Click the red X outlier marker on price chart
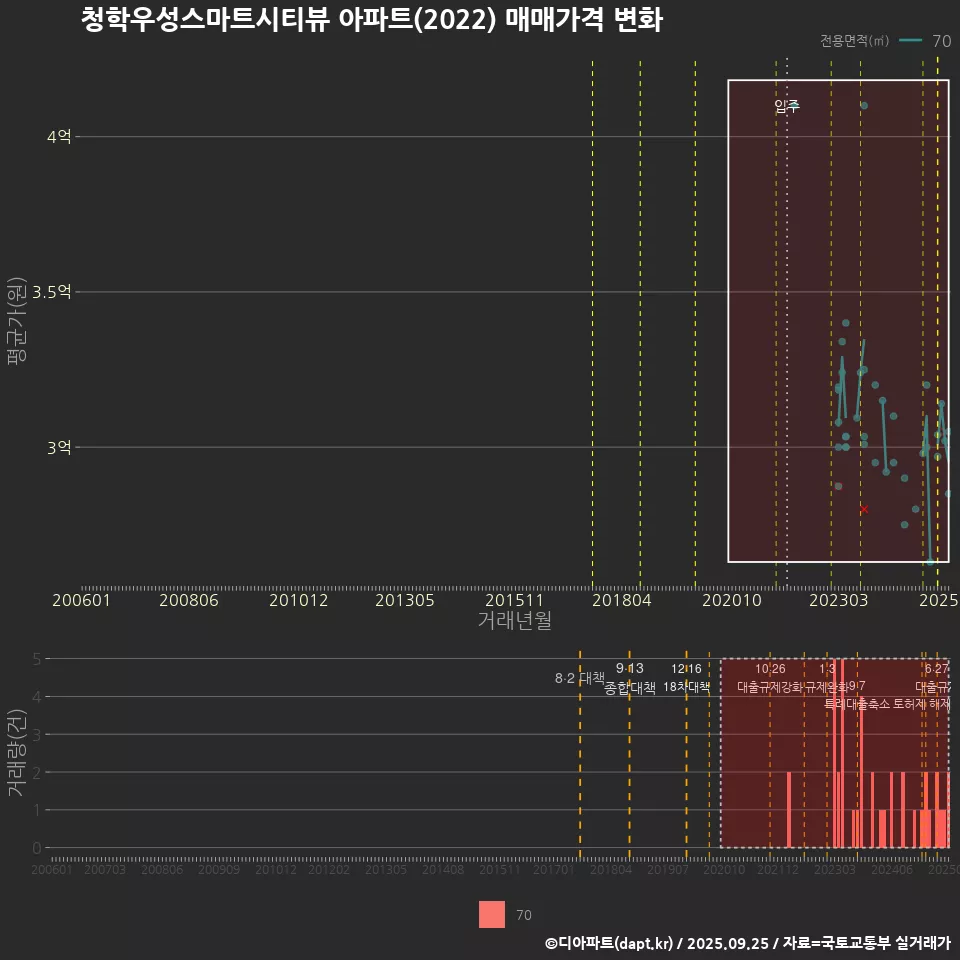 (864, 510)
